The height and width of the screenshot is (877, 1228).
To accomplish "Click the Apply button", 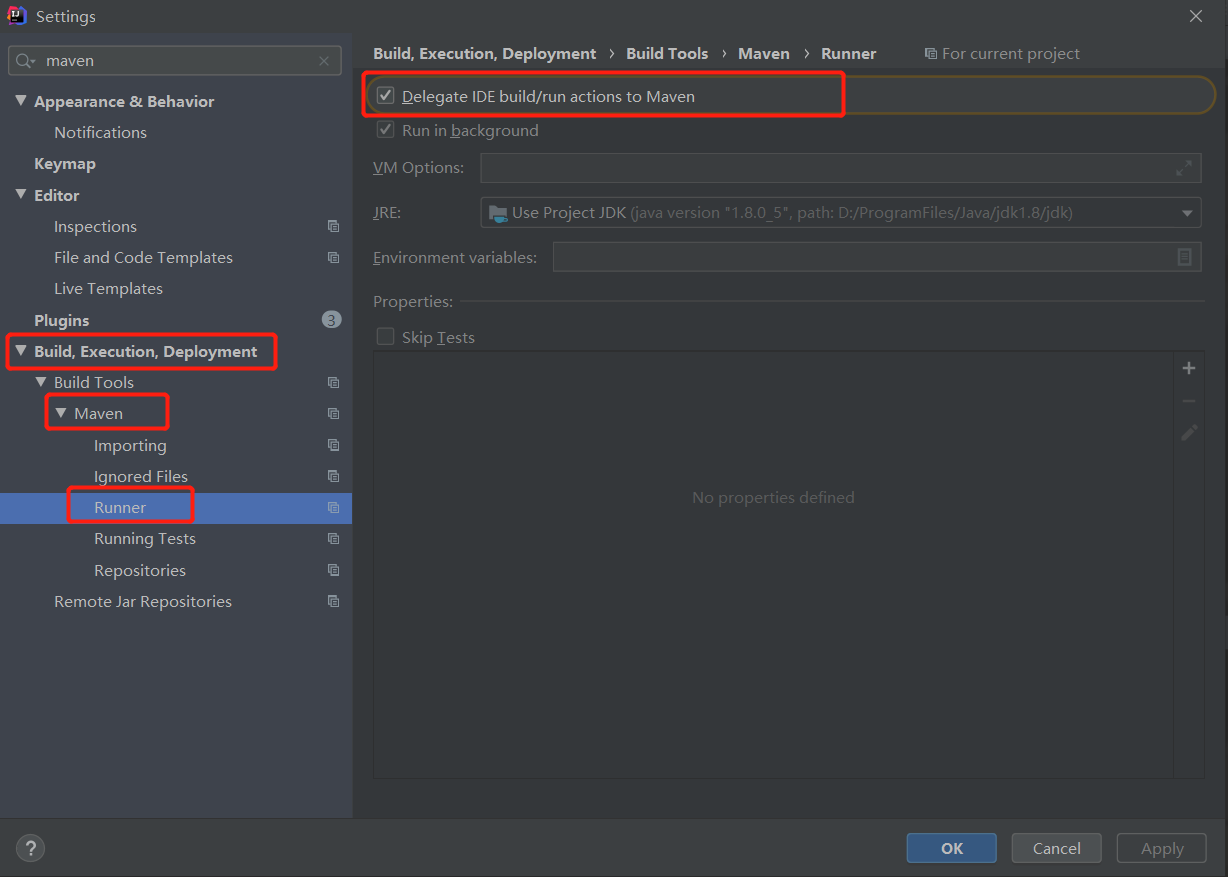I will click(x=1162, y=848).
